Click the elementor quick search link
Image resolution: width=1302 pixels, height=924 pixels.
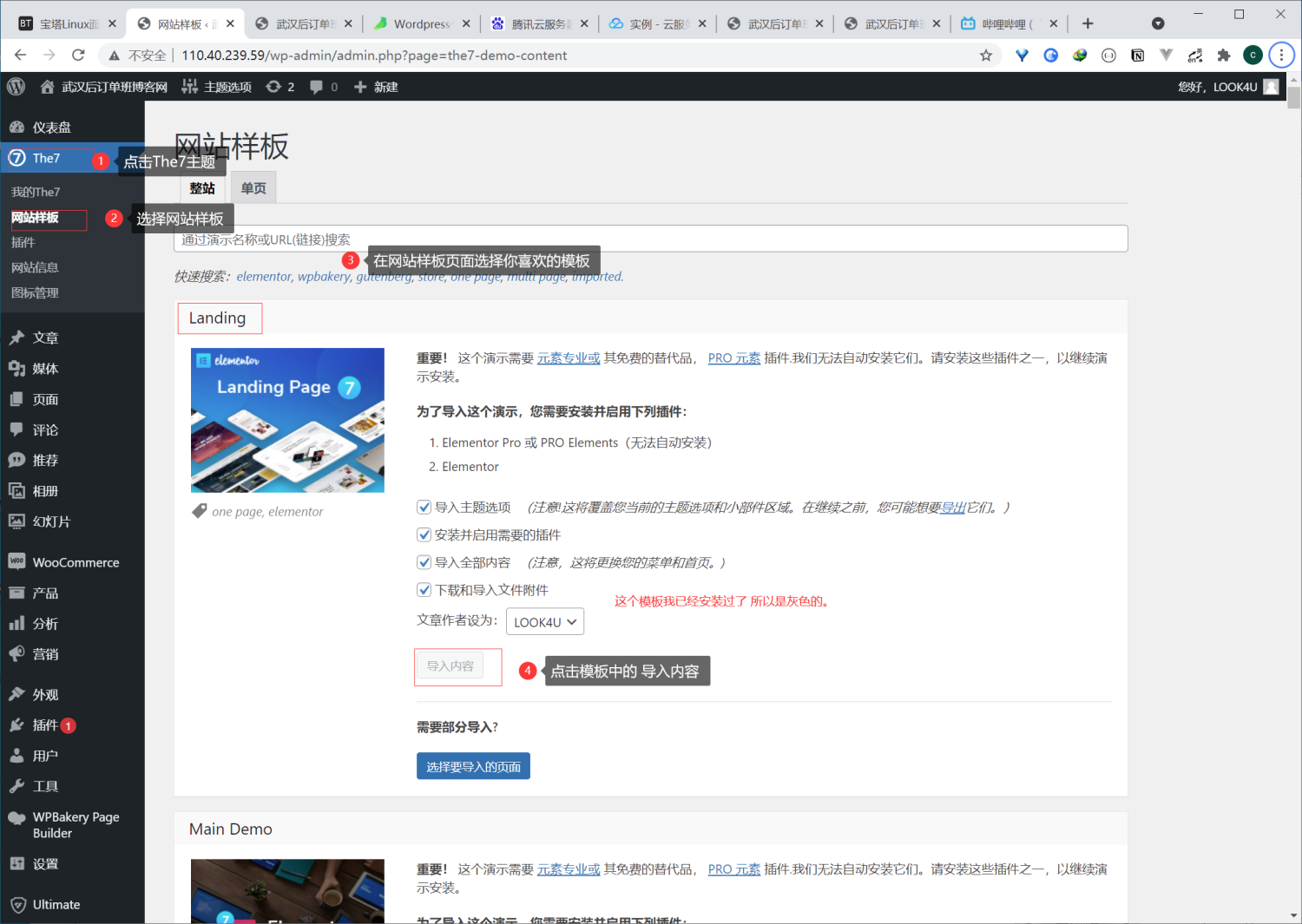pos(264,277)
